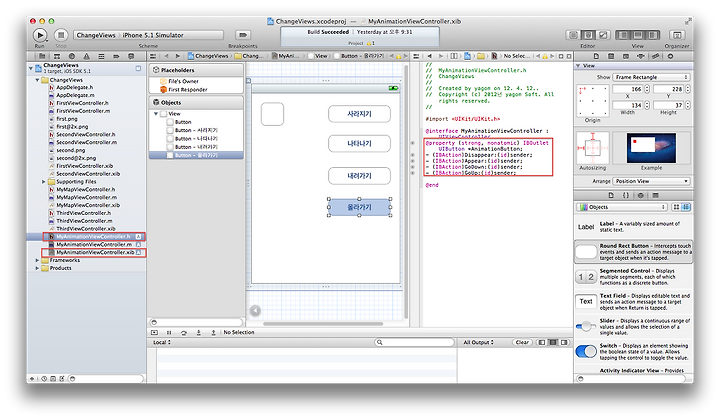Click the 사라지기 button on canvas

pos(359,114)
